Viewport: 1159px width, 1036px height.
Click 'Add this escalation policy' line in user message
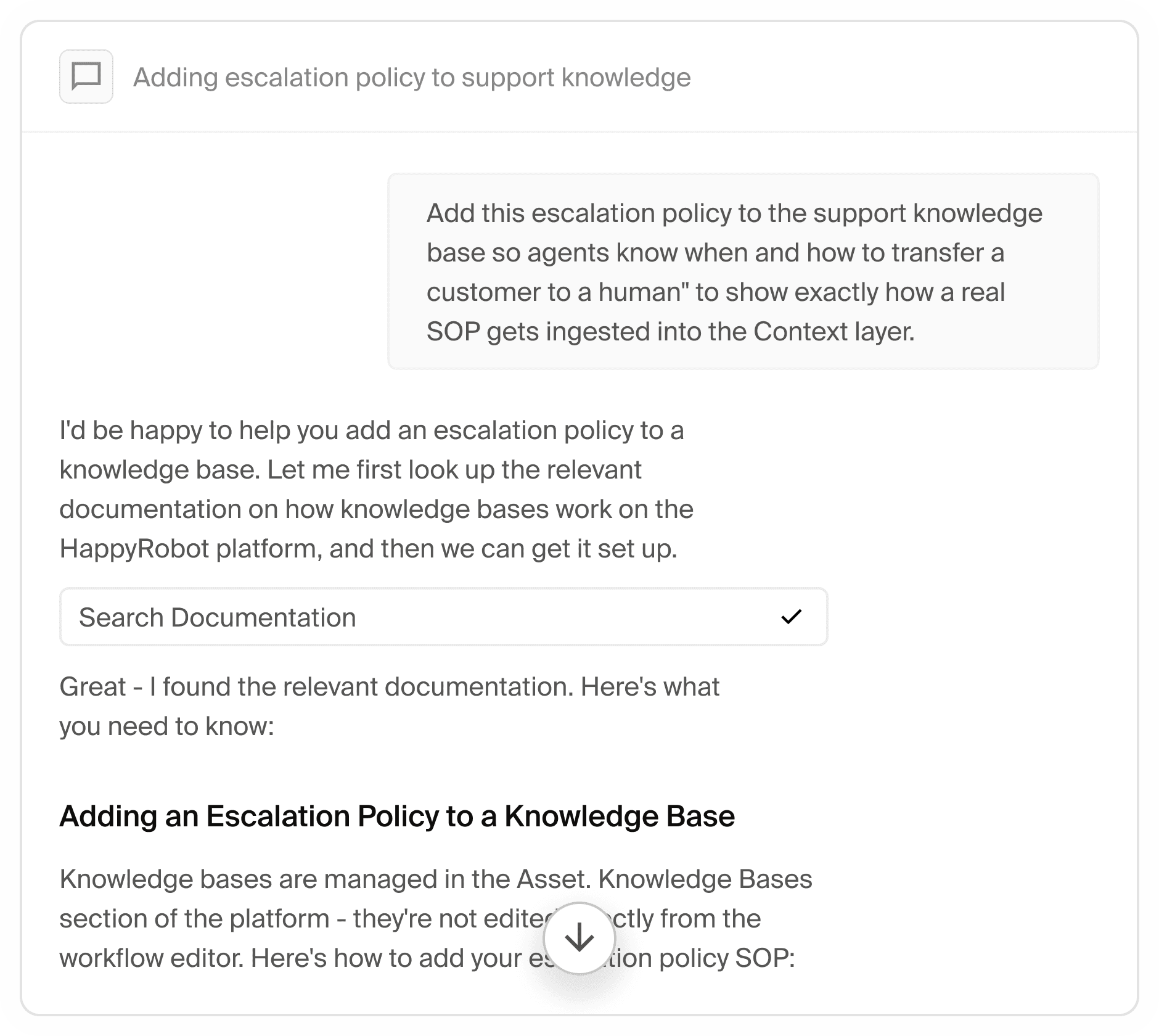click(x=734, y=213)
